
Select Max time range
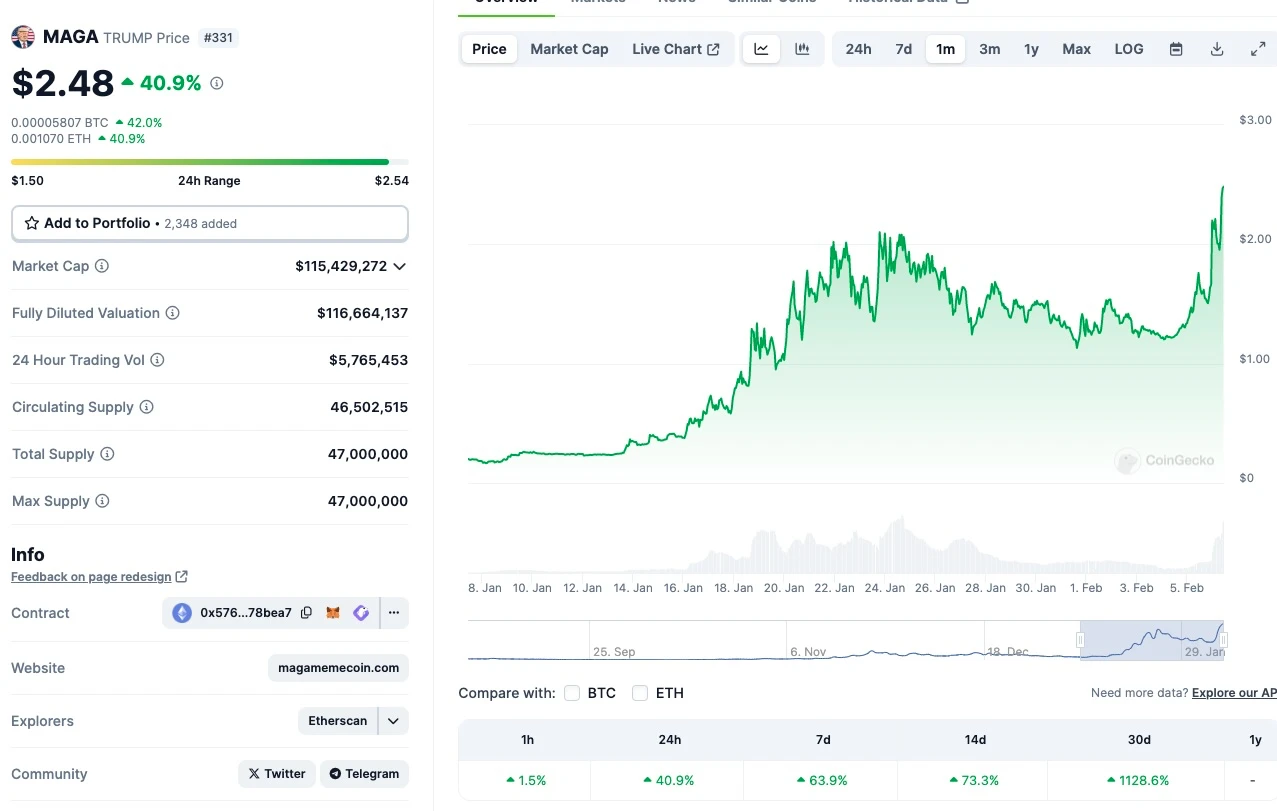pyautogui.click(x=1076, y=49)
